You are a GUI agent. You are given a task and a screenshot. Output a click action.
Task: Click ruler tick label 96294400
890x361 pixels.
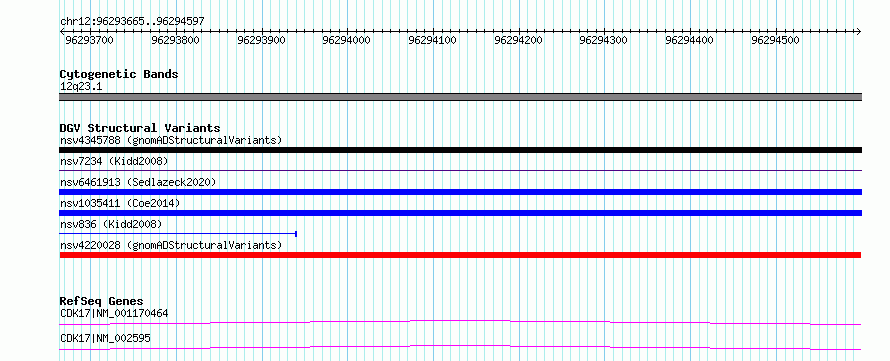pyautogui.click(x=689, y=40)
